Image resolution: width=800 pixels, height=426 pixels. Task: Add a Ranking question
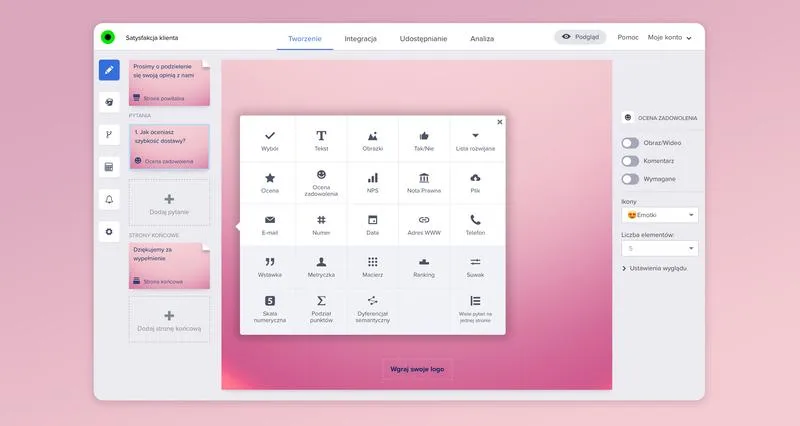point(424,266)
